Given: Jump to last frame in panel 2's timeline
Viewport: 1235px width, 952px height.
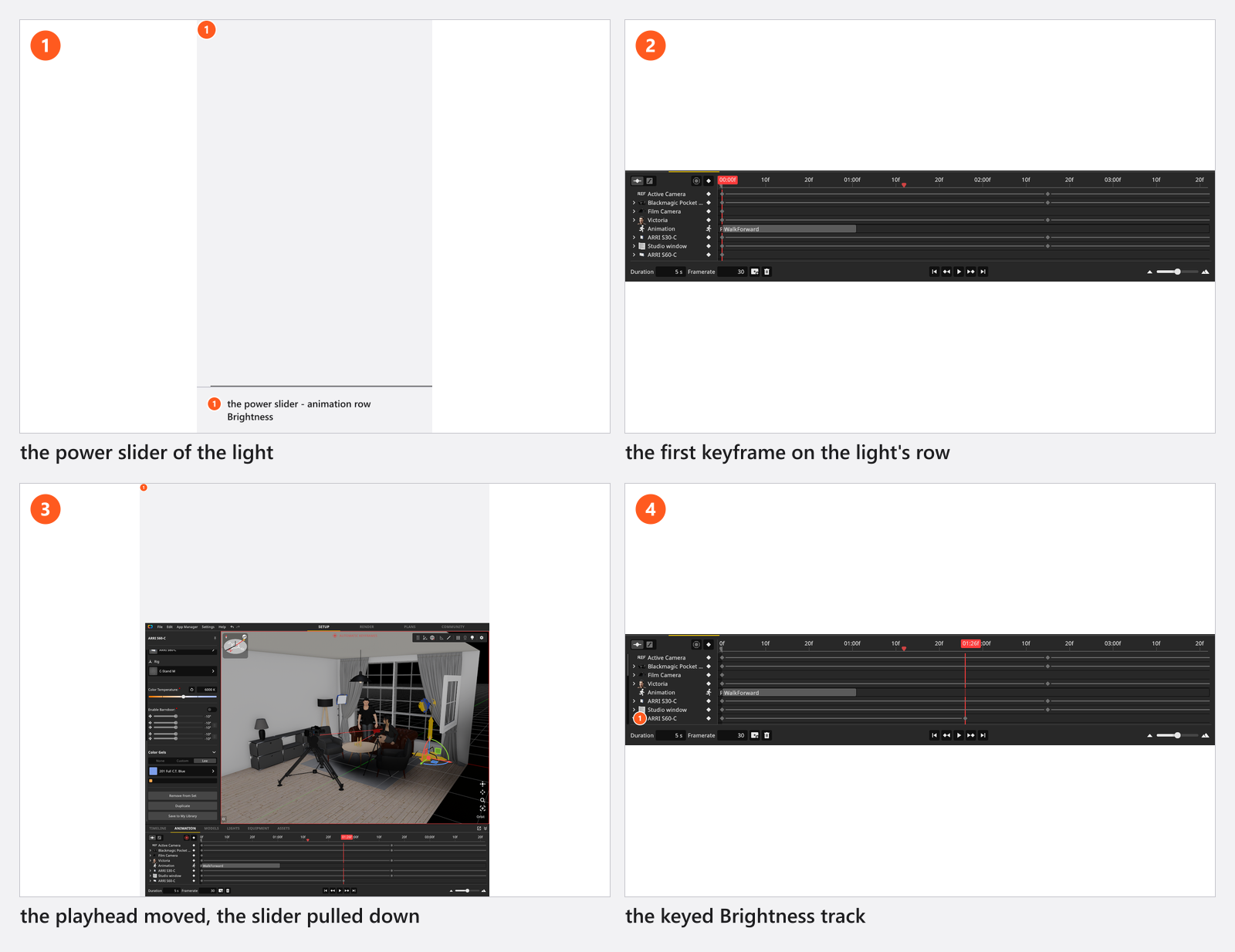Looking at the screenshot, I should tap(983, 272).
